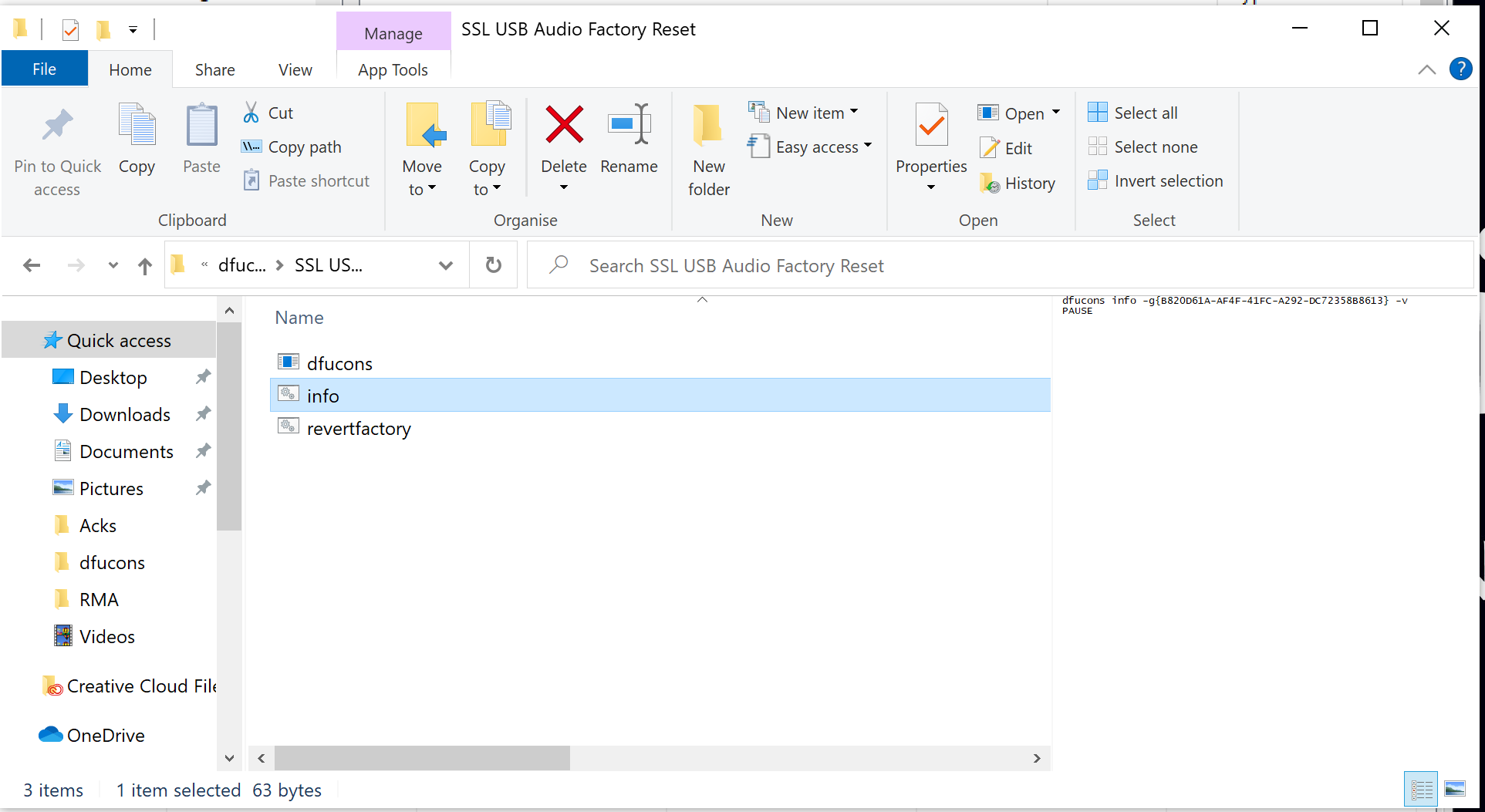Go back to the previous folder
Screen dimensions: 1485x812
(32, 265)
